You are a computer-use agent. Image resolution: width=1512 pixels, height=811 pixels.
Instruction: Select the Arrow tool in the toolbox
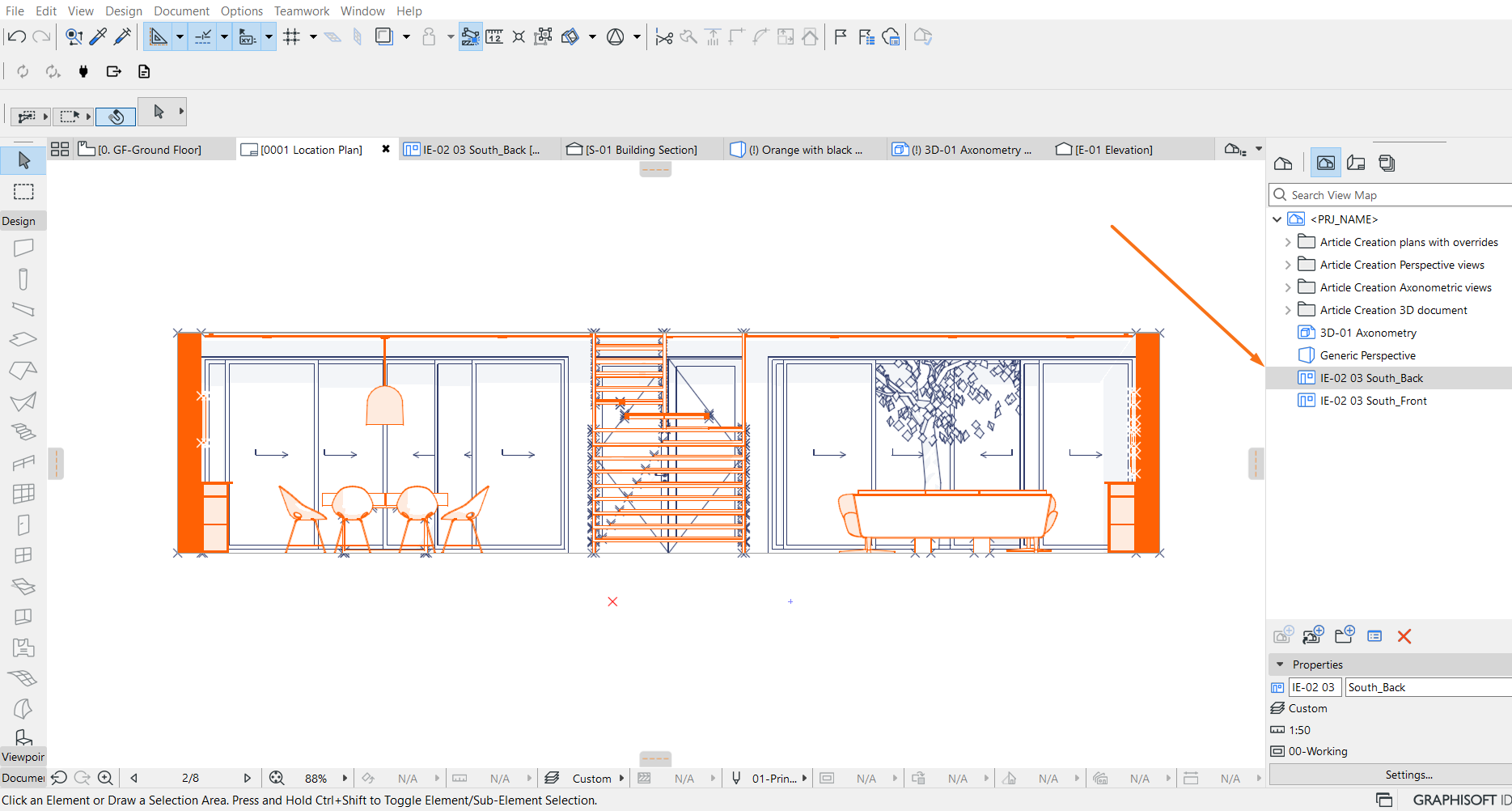(23, 160)
